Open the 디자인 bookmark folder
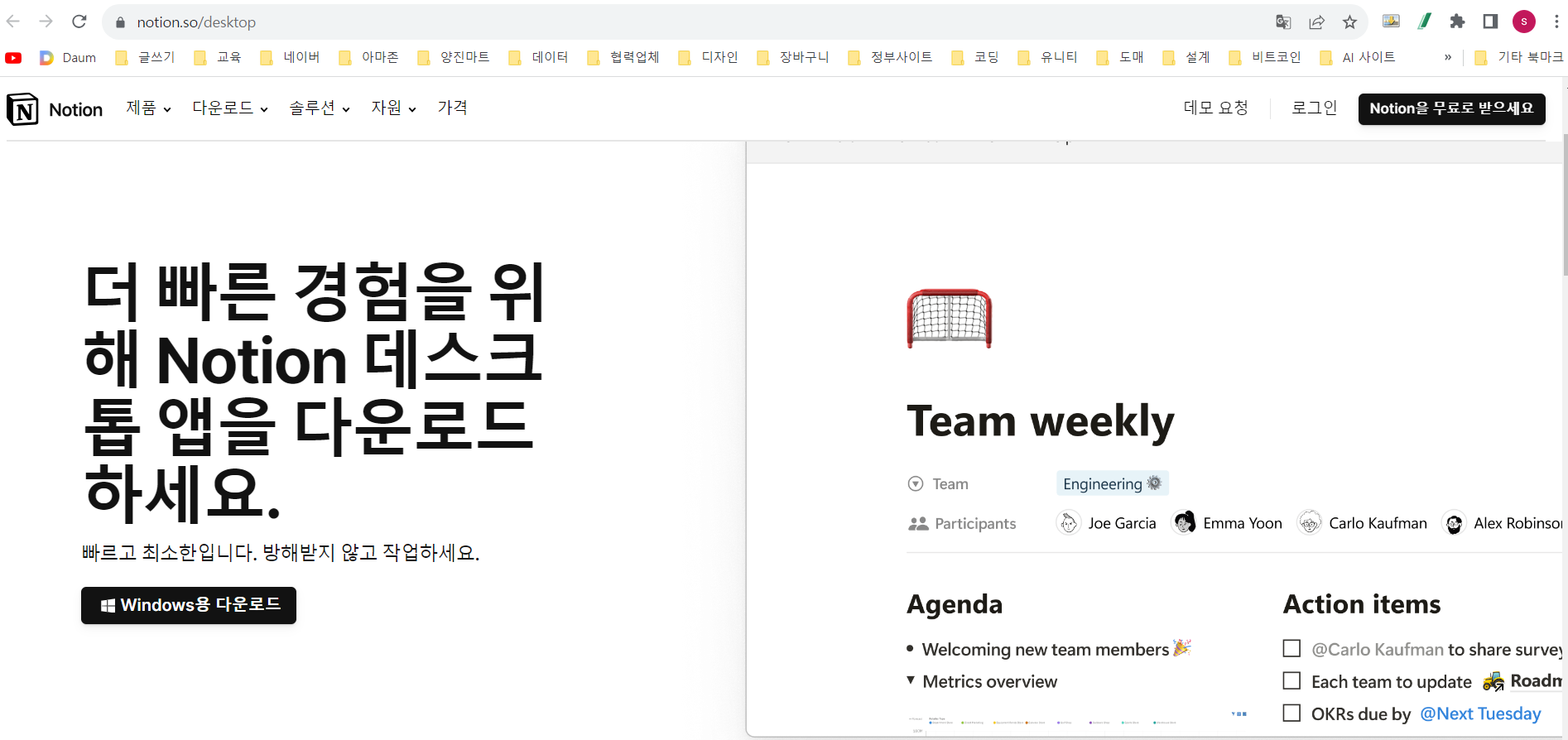Viewport: 1568px width, 740px height. pyautogui.click(x=709, y=57)
